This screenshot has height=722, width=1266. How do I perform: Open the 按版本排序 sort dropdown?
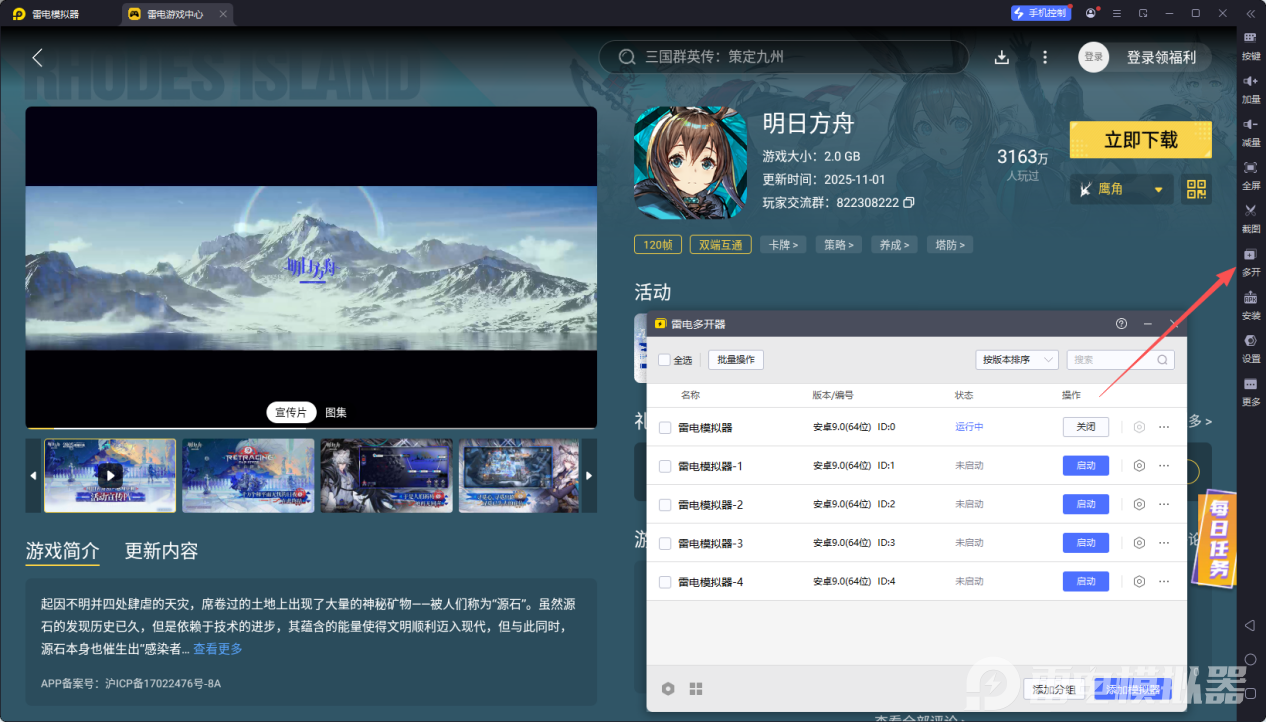click(1016, 359)
